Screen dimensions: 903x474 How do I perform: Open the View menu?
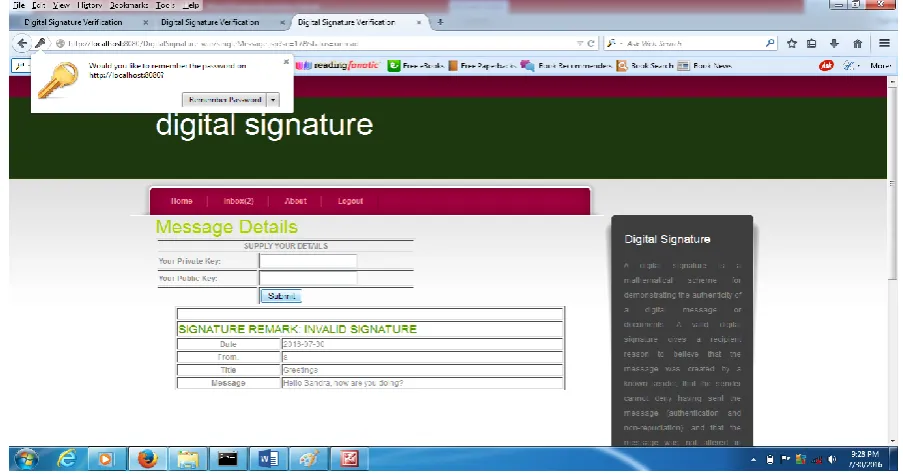tap(61, 5)
